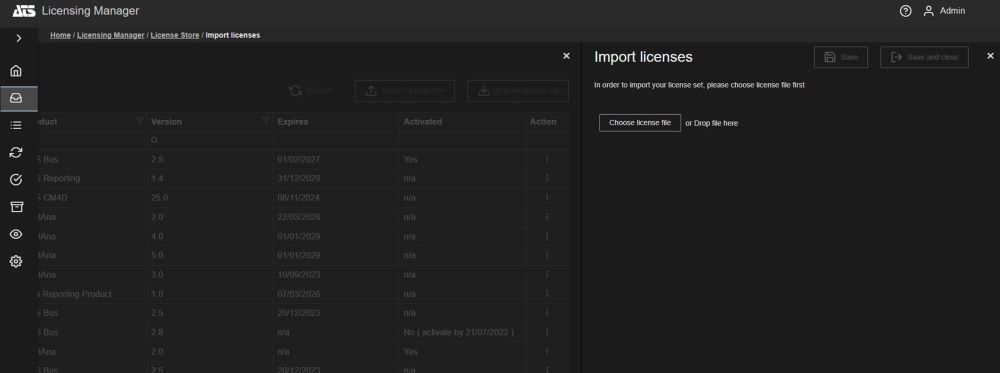
Task: Open action menu for the 01/02/2027 row
Action: coord(547,159)
